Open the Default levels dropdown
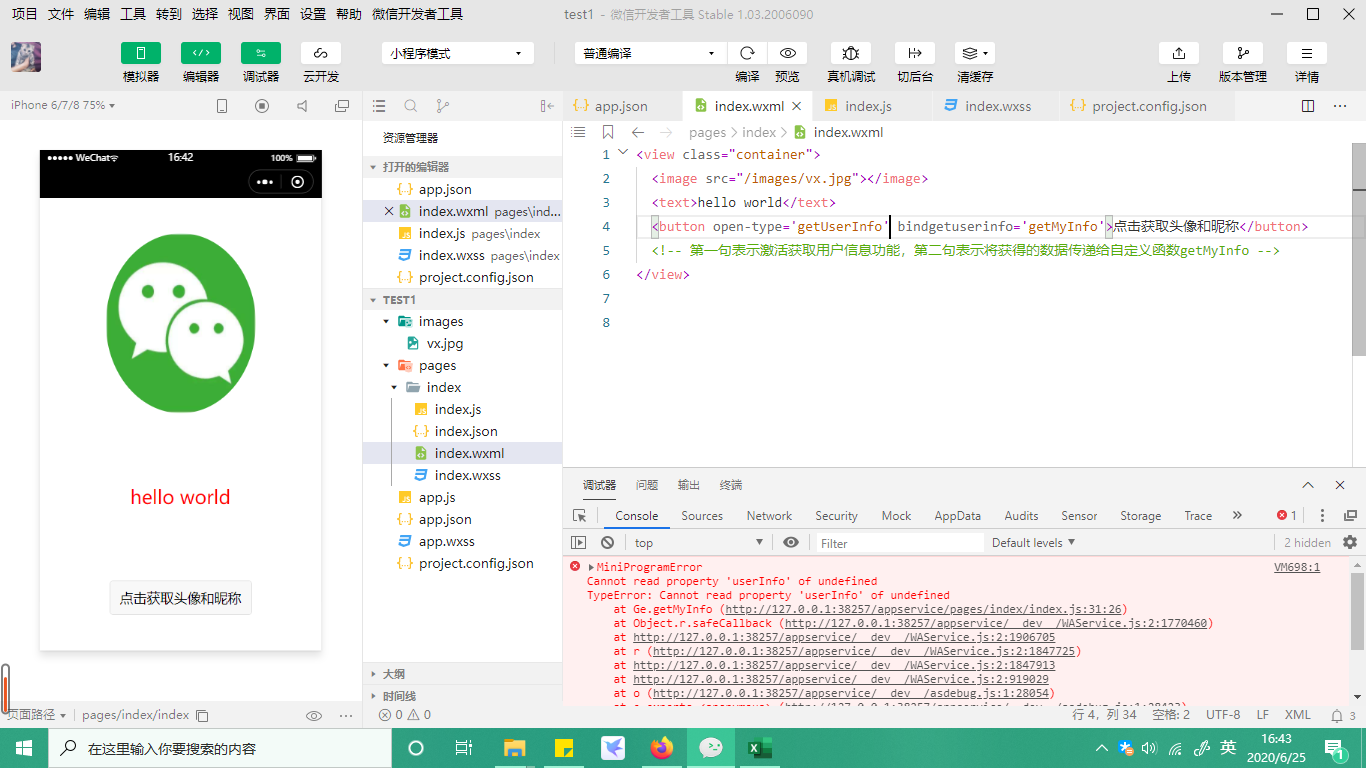This screenshot has width=1366, height=768. click(x=1034, y=542)
